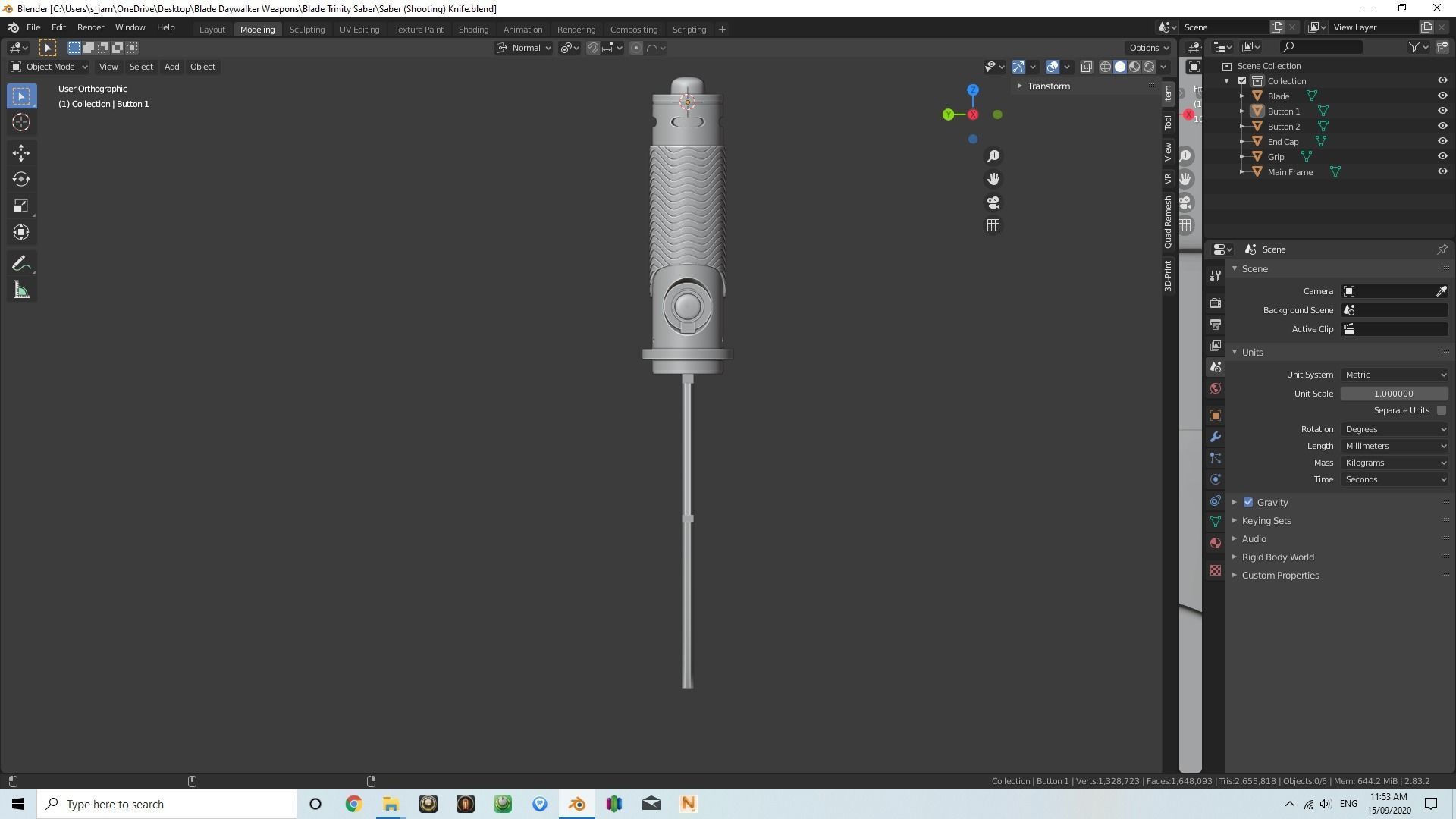Expand the Audio panel
This screenshot has width=1456, height=819.
(1254, 539)
